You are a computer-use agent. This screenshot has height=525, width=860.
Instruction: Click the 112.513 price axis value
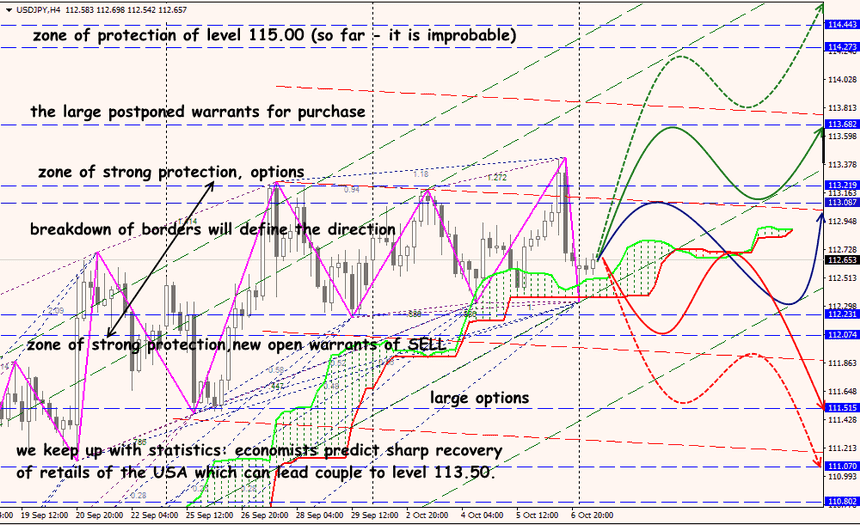tap(842, 278)
